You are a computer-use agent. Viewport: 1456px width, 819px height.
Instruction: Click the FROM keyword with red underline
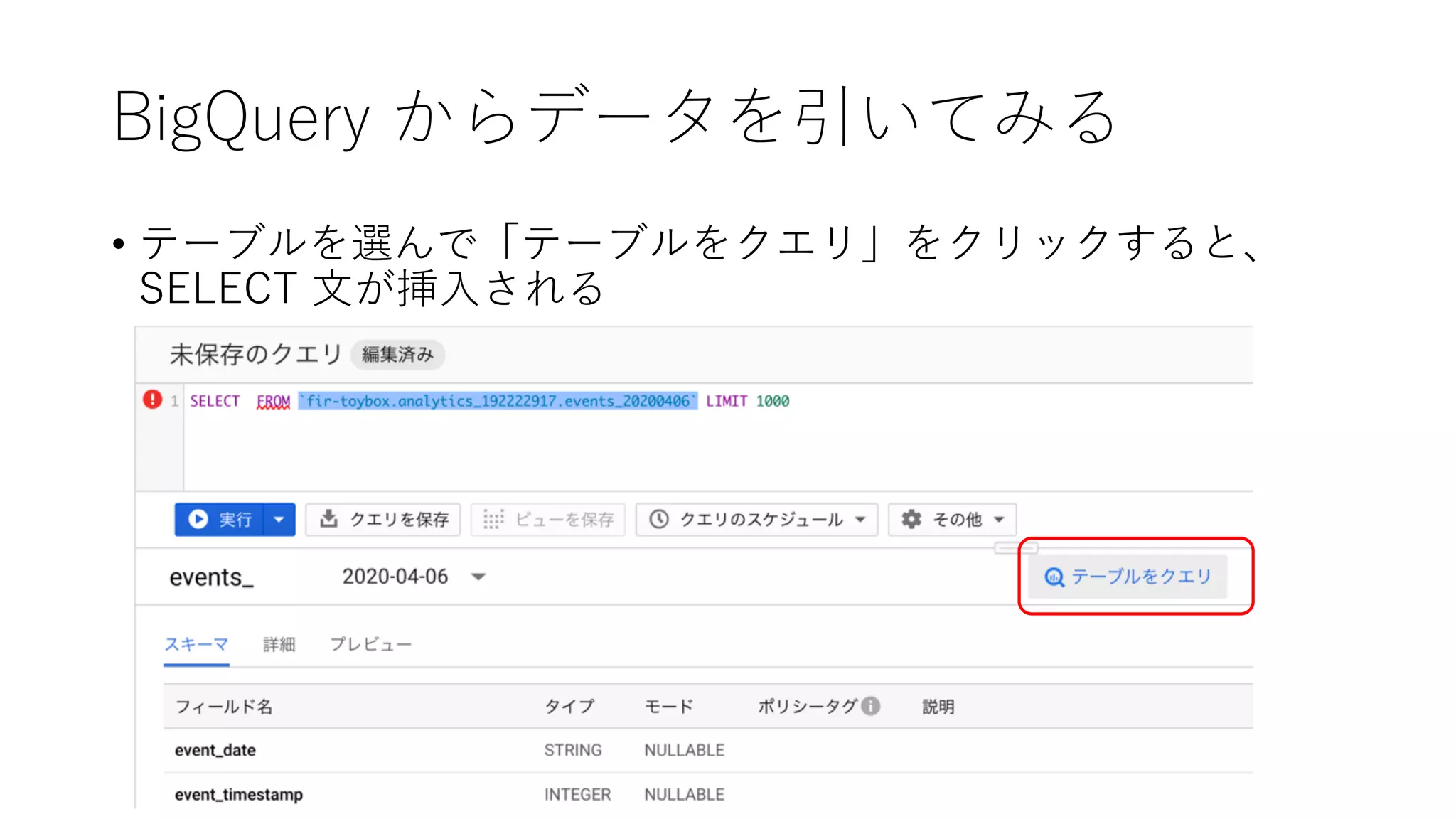coord(273,402)
